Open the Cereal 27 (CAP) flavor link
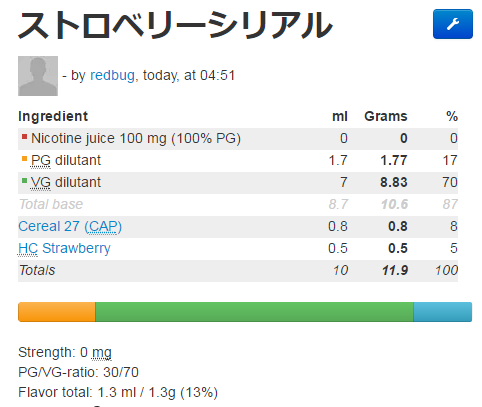 [70, 226]
